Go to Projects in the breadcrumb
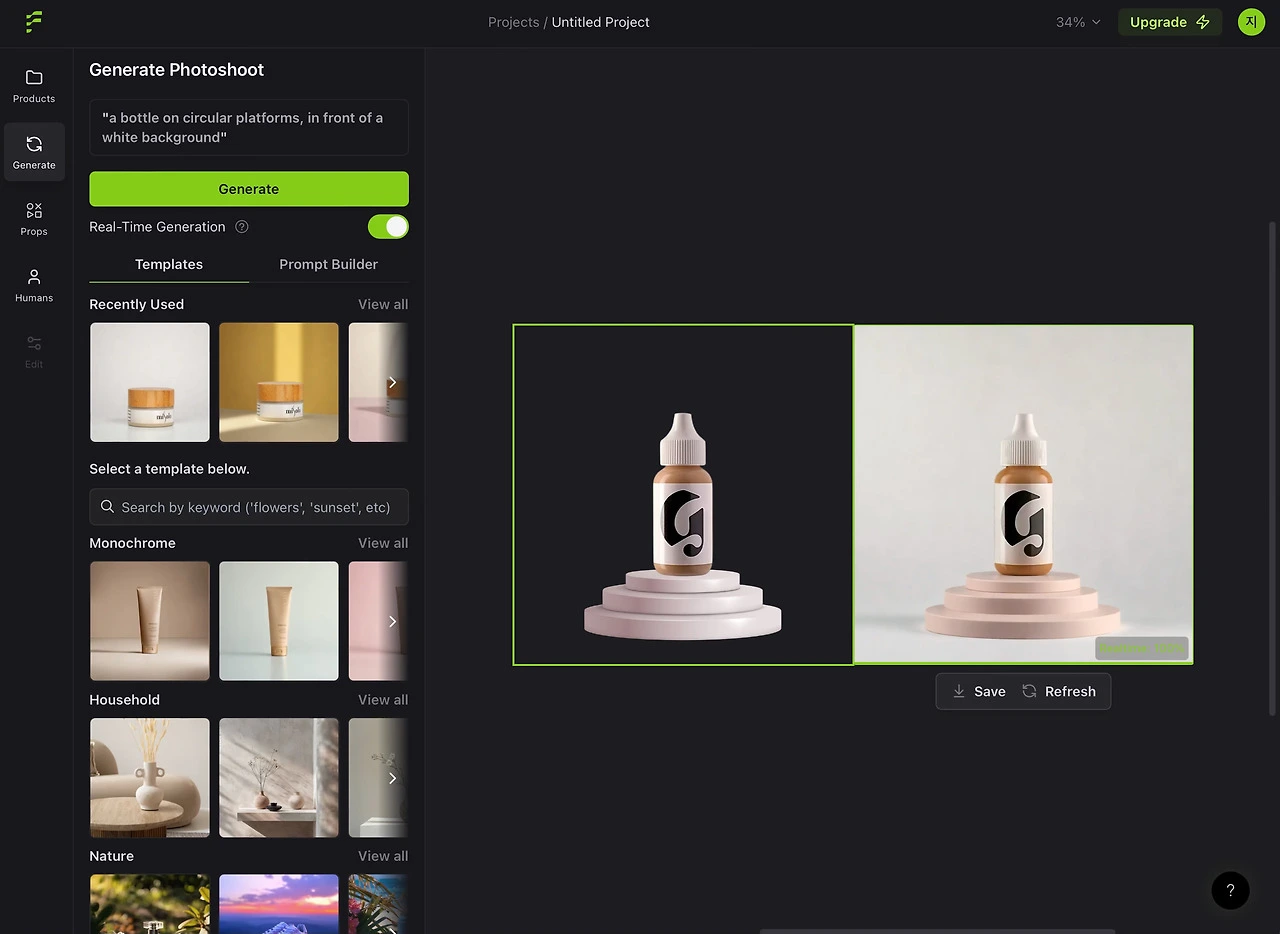Viewport: 1280px width, 934px height. 513,22
